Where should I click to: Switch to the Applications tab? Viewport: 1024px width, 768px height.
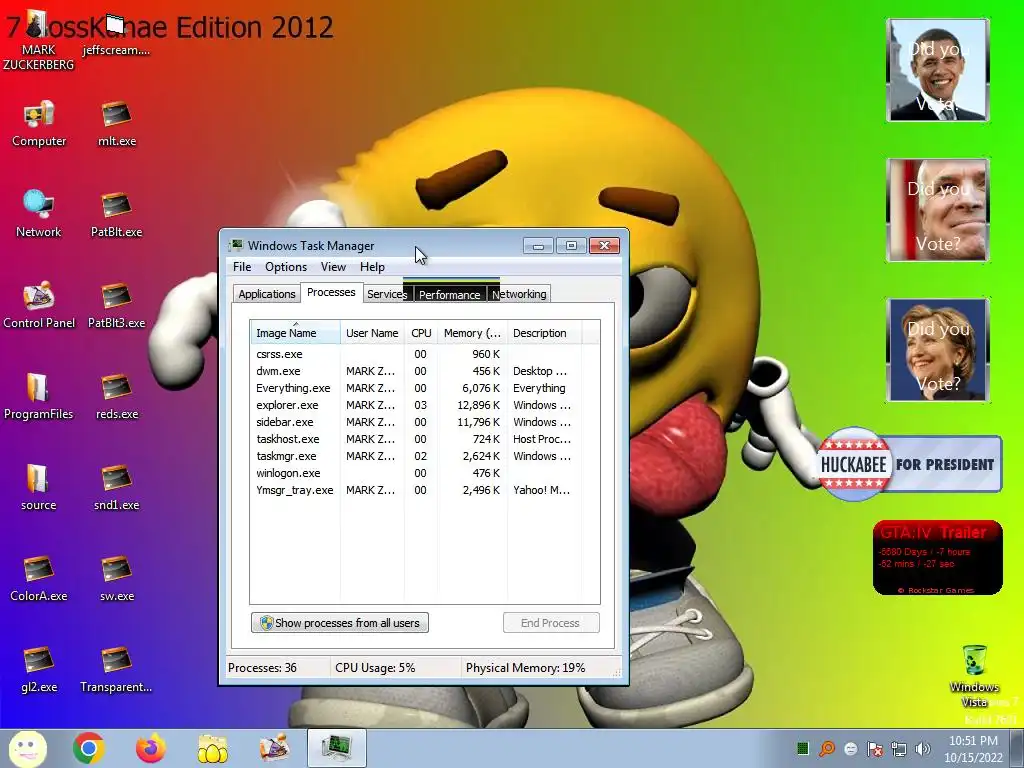point(266,294)
